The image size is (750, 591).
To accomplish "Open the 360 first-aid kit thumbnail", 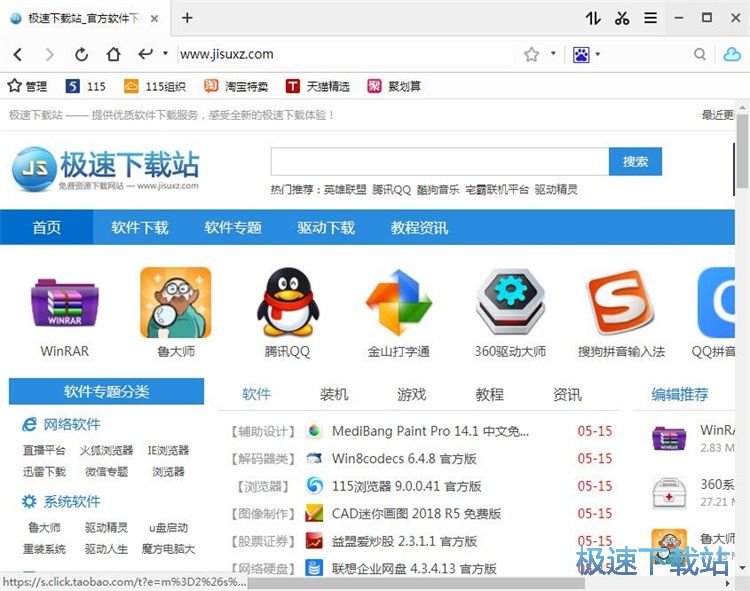I will pos(669,493).
